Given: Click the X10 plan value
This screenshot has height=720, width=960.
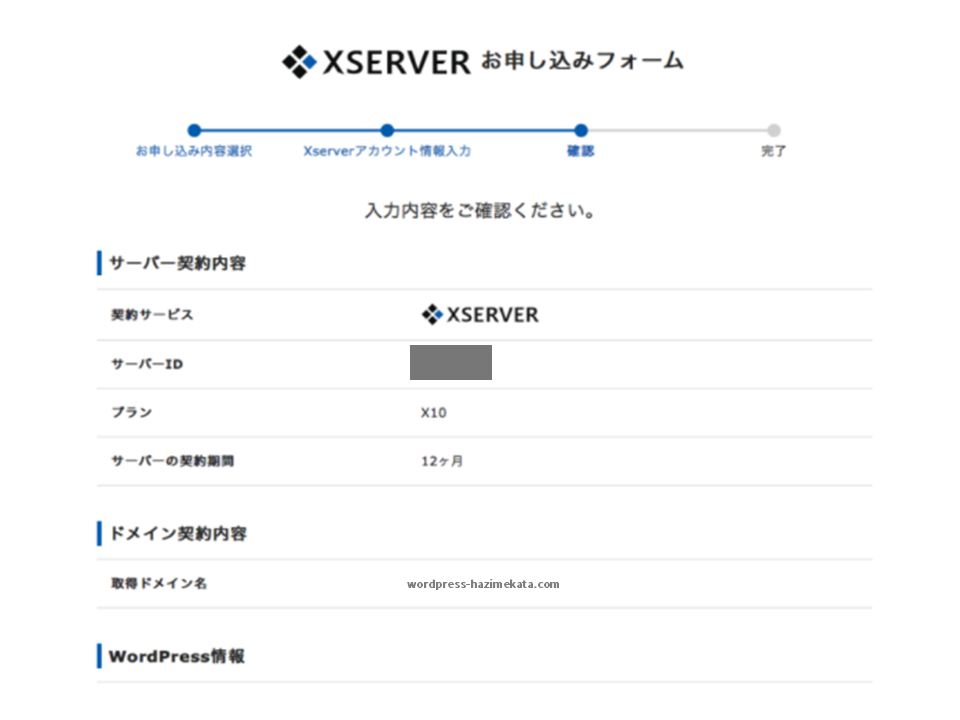Looking at the screenshot, I should pos(433,413).
